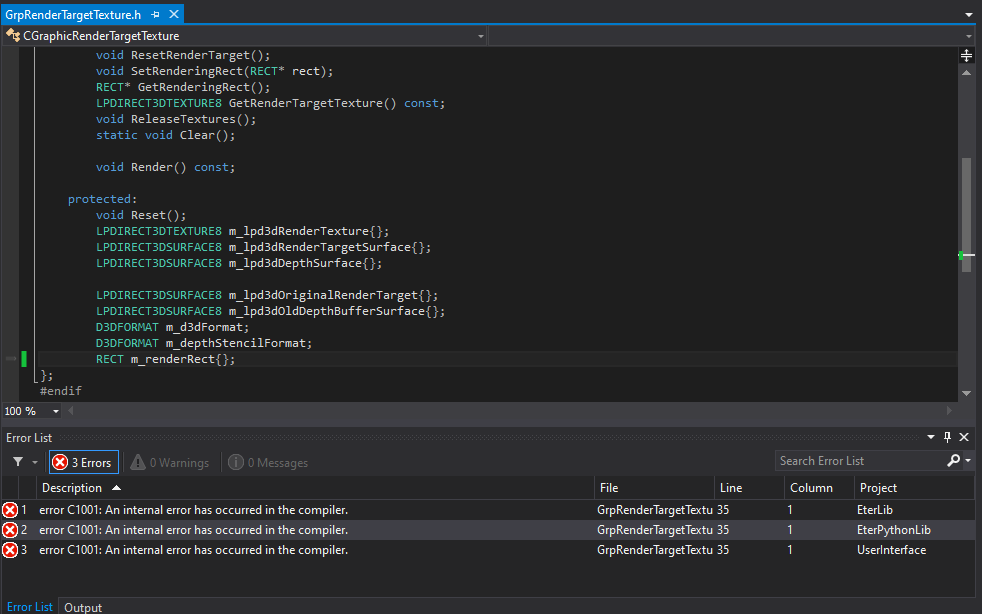This screenshot has width=982, height=614.
Task: Select error 1 row for EterLib project
Action: click(488, 510)
